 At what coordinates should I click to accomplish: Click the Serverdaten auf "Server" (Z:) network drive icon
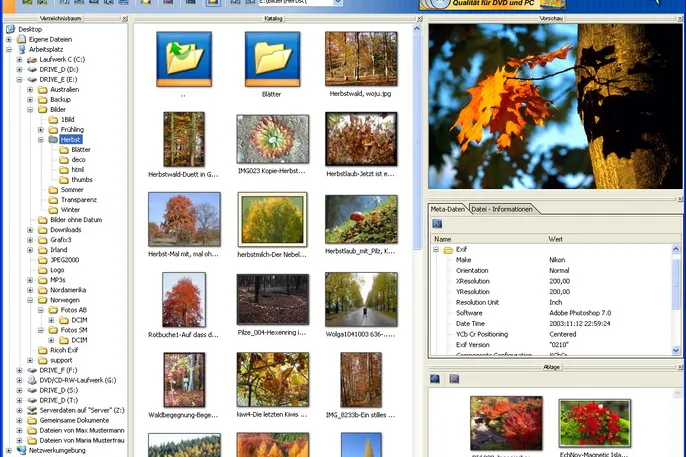tap(32, 410)
